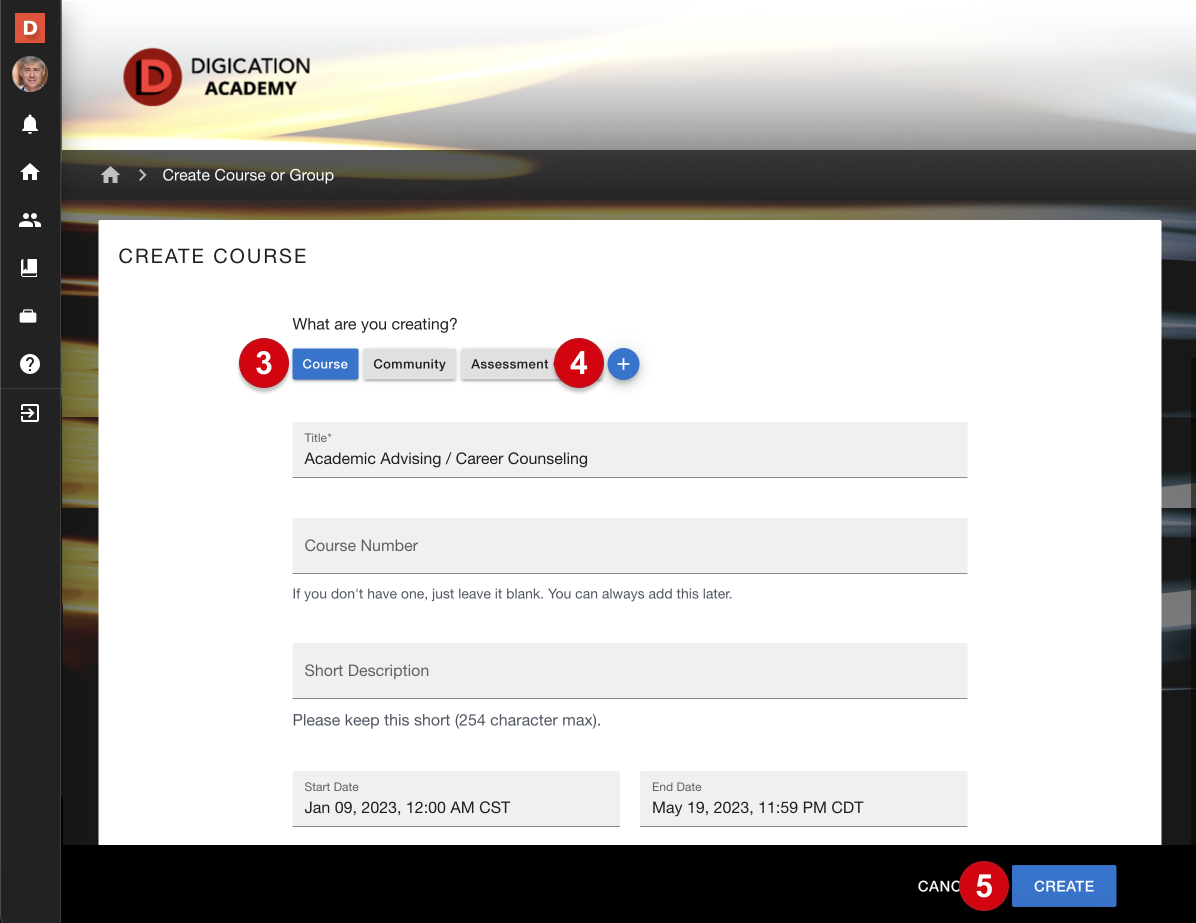The height and width of the screenshot is (923, 1196).
Task: Open notifications bell icon
Action: click(30, 124)
